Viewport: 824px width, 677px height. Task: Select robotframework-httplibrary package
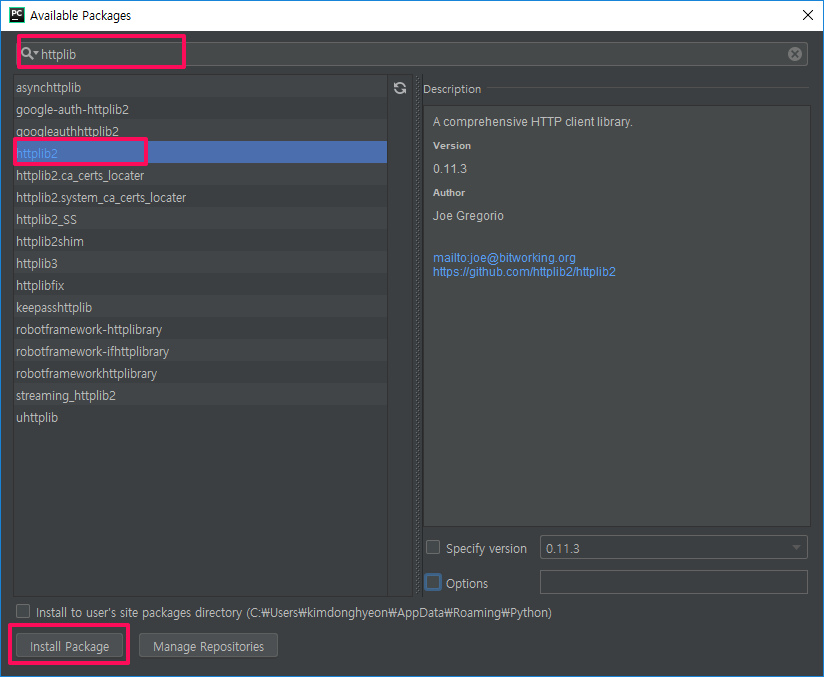pos(200,330)
